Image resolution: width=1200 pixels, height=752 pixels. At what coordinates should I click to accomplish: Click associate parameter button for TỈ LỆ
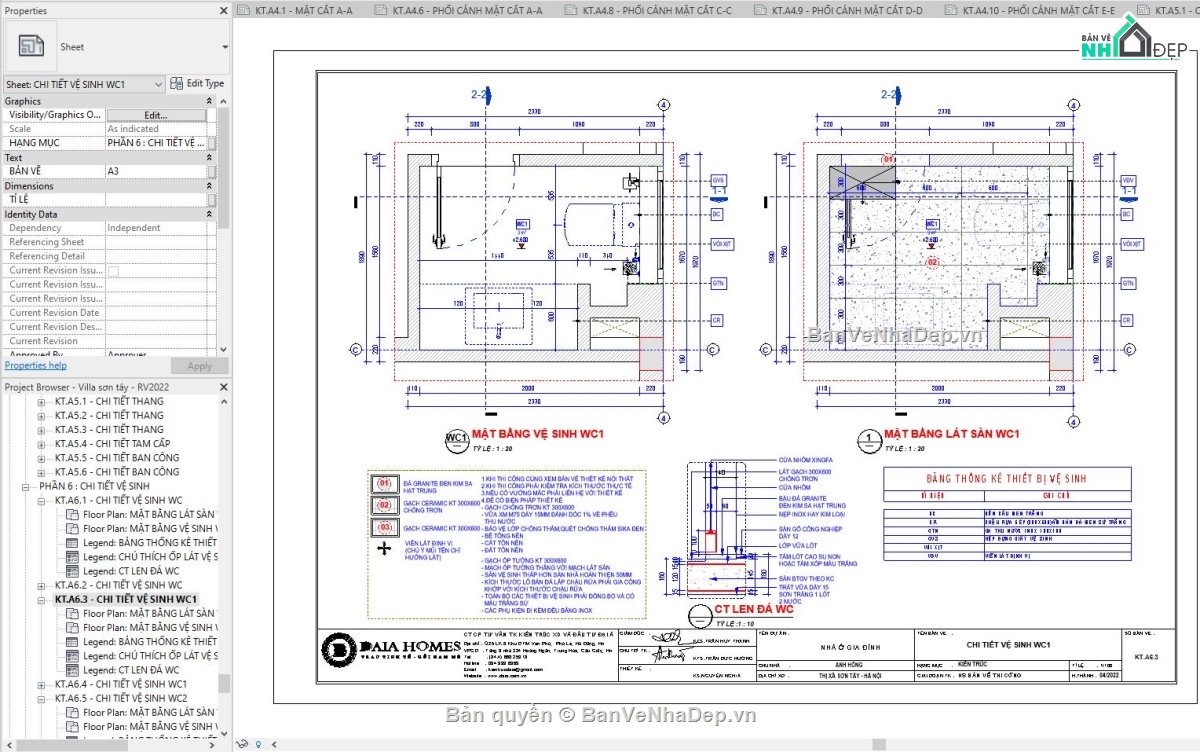pos(212,199)
